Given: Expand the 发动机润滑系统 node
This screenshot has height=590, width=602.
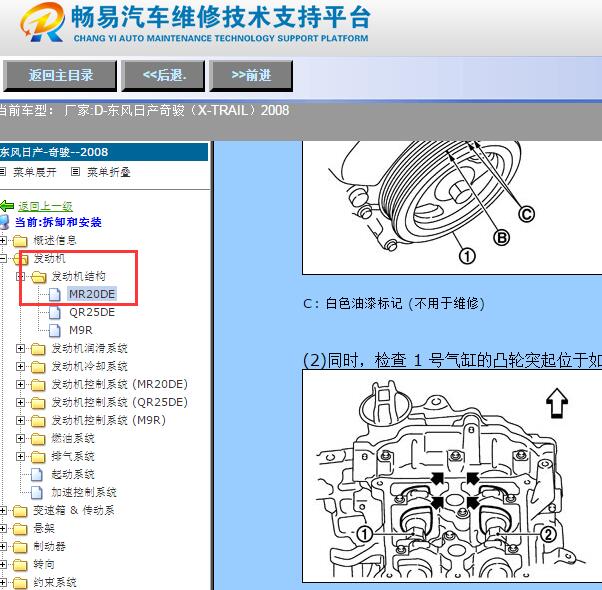Looking at the screenshot, I should (20, 349).
